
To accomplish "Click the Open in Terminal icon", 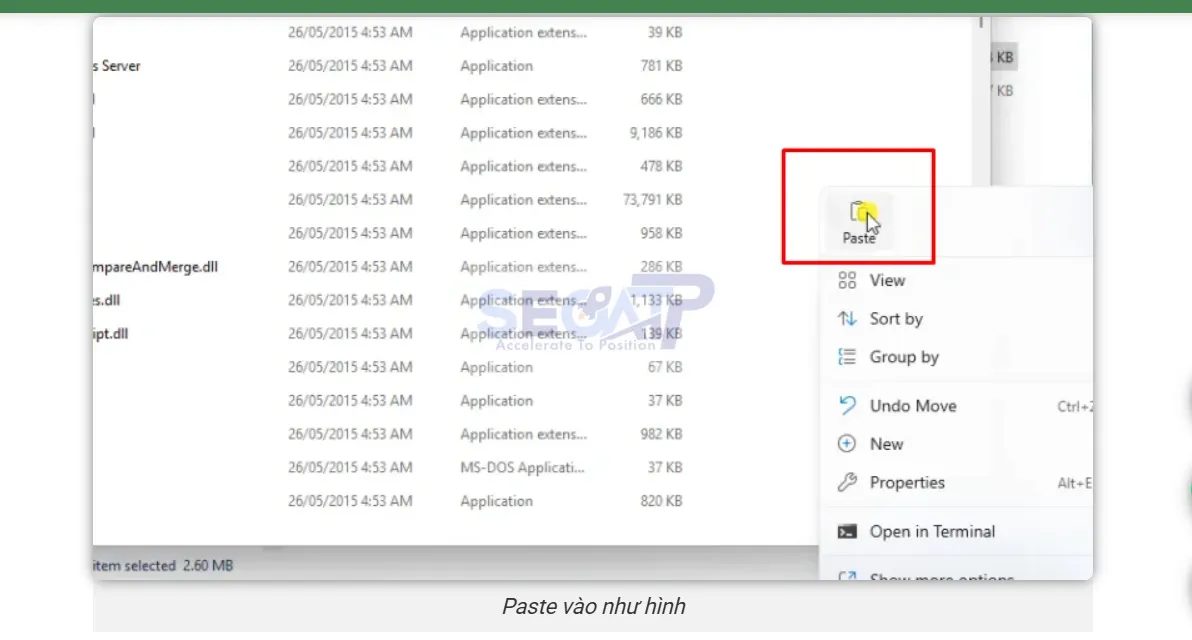I will tap(847, 531).
